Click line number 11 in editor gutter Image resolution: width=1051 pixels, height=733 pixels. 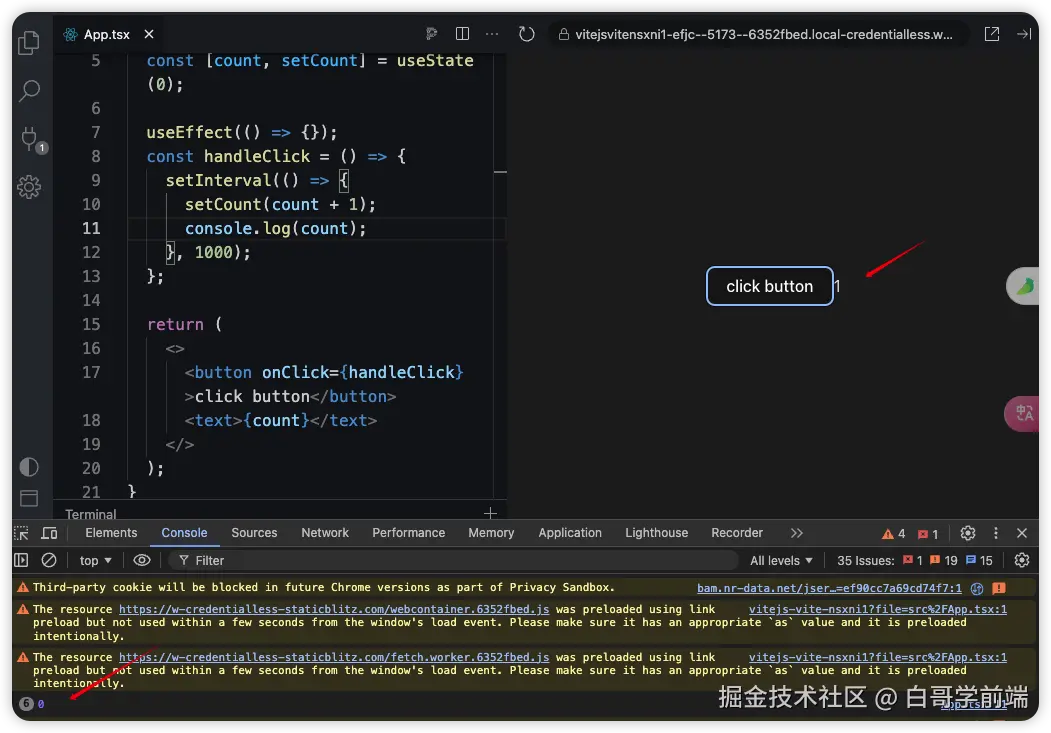coord(91,228)
